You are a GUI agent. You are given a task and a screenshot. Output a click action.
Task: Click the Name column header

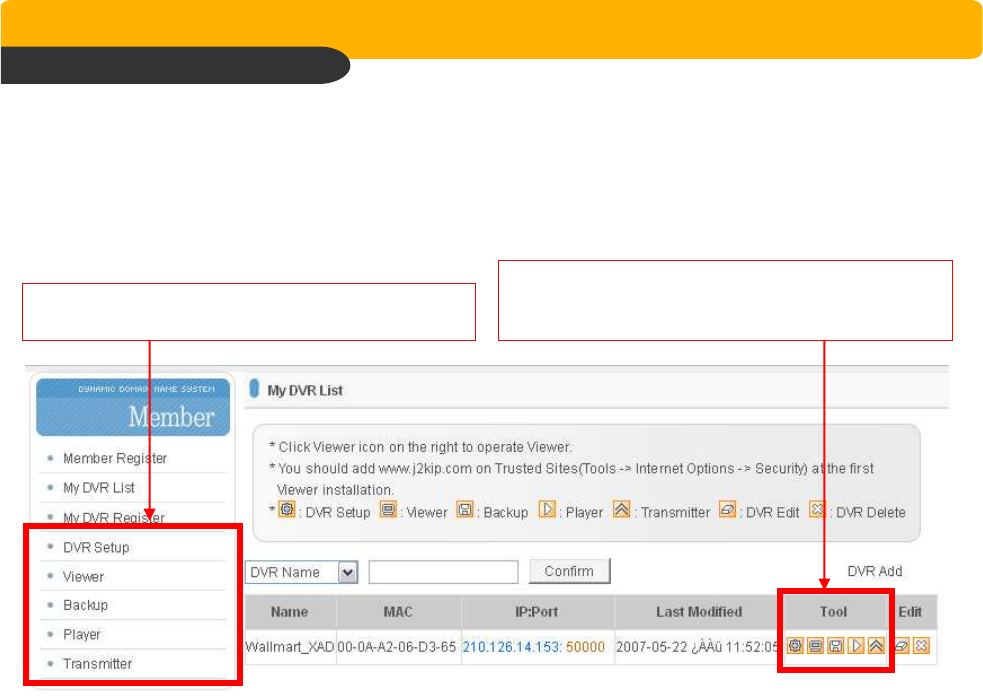click(290, 612)
